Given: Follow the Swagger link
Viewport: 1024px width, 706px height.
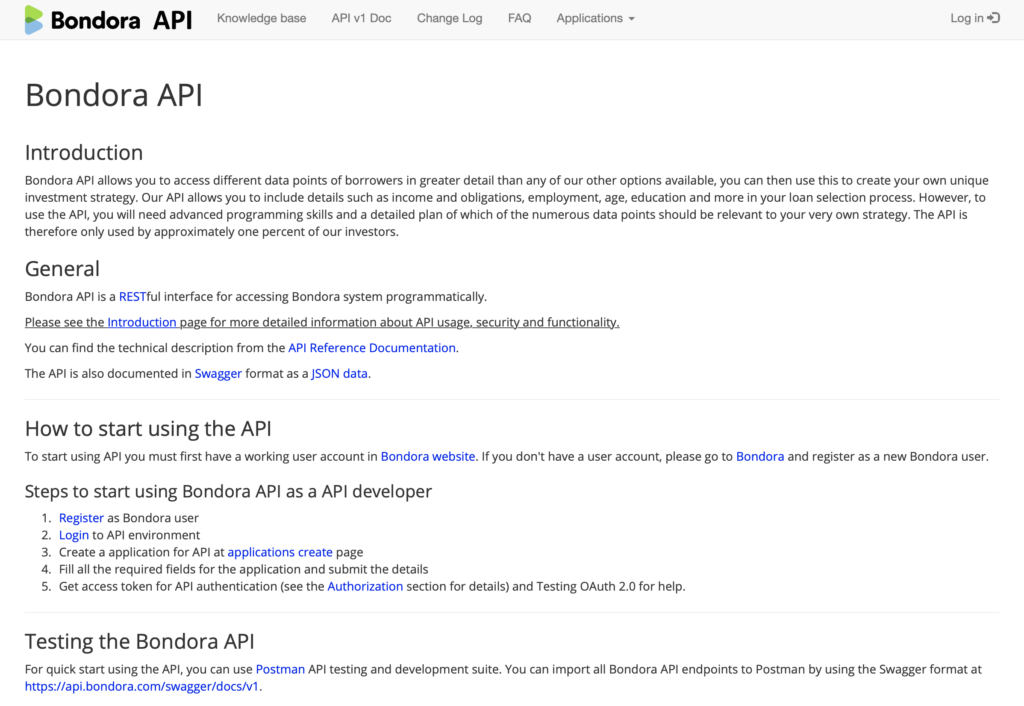Looking at the screenshot, I should pos(218,374).
